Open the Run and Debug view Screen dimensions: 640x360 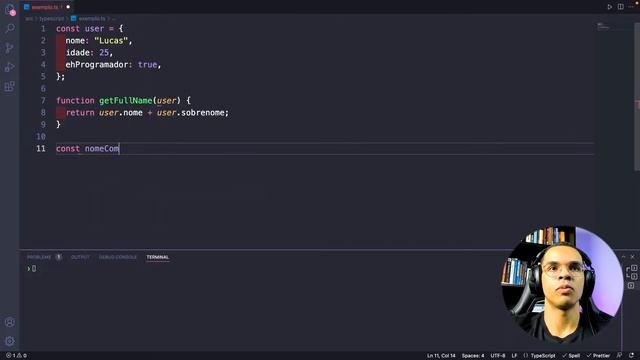pos(10,67)
